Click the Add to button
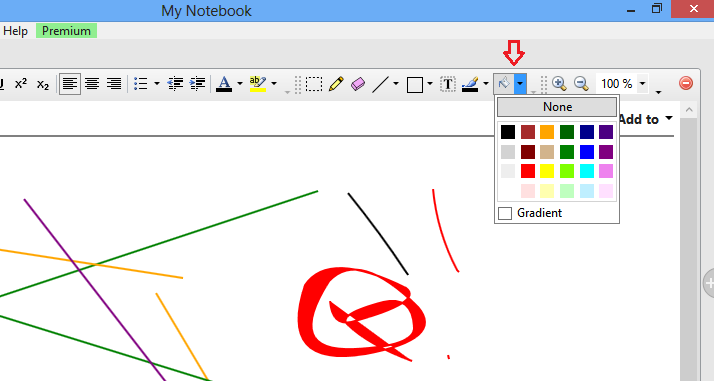 (x=645, y=119)
